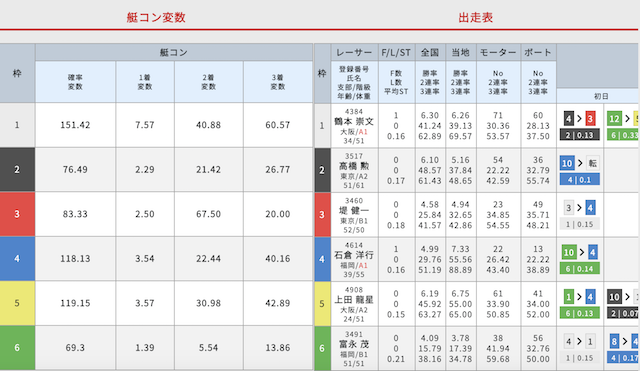This screenshot has height=371, width=640.
Task: Click blue 10 badge in lane 2 row
Action: click(x=567, y=163)
